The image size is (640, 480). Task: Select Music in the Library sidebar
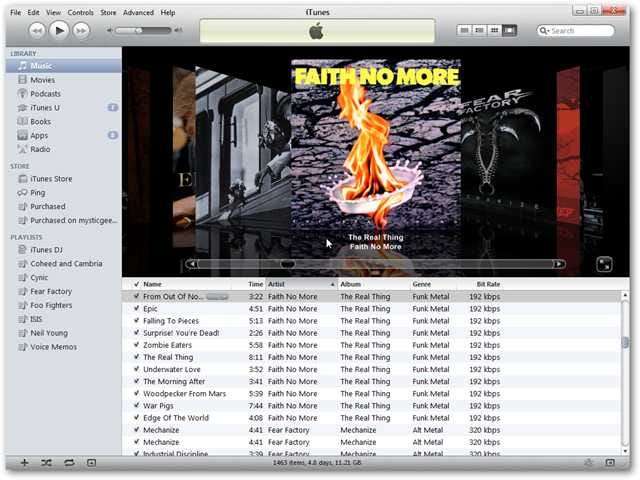64,66
